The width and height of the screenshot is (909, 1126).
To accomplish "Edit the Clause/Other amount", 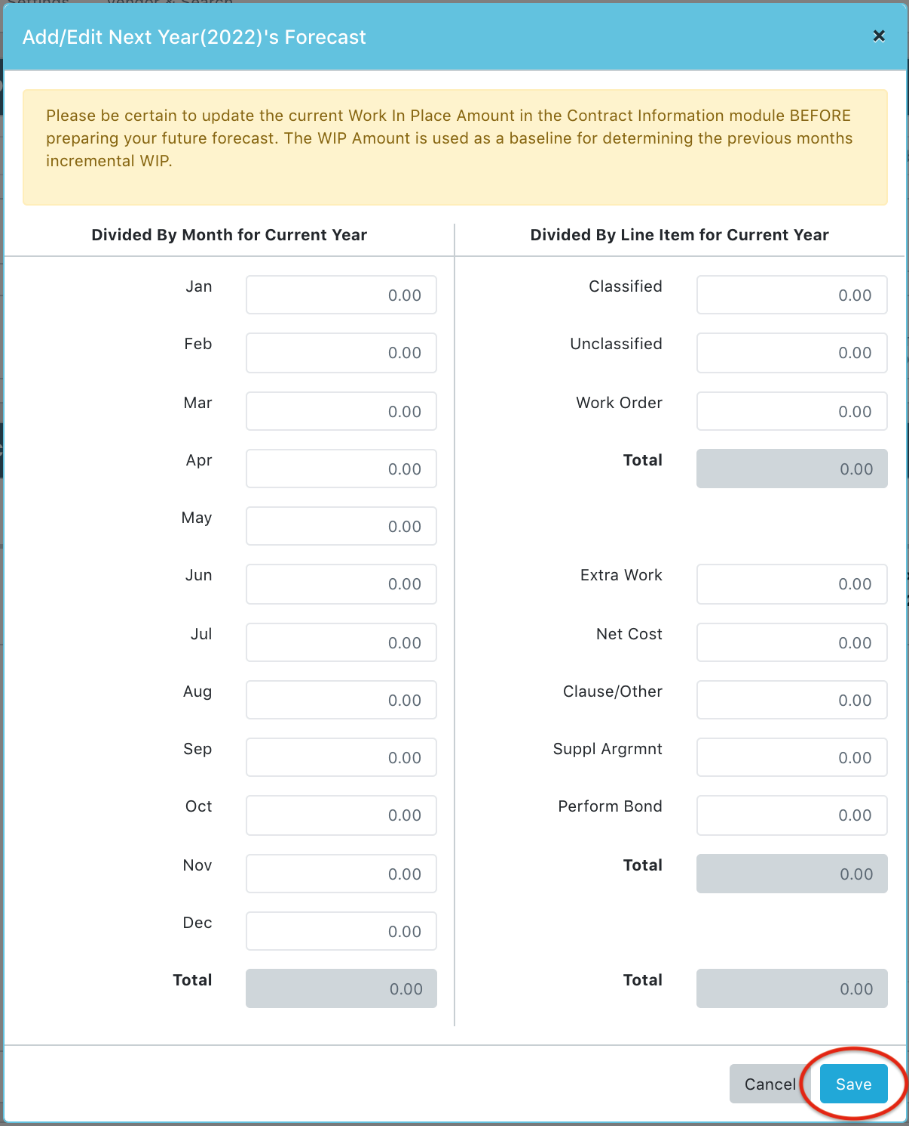I will tap(792, 699).
